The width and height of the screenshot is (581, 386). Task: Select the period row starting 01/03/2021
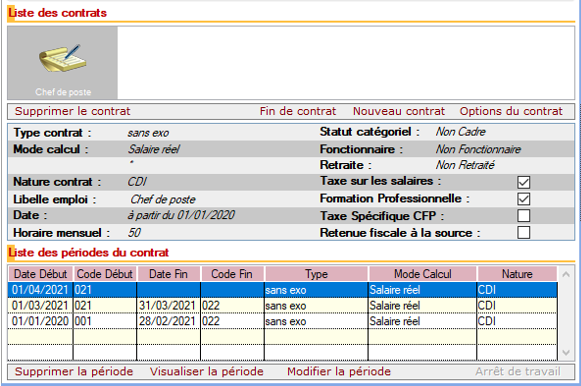pos(283,306)
